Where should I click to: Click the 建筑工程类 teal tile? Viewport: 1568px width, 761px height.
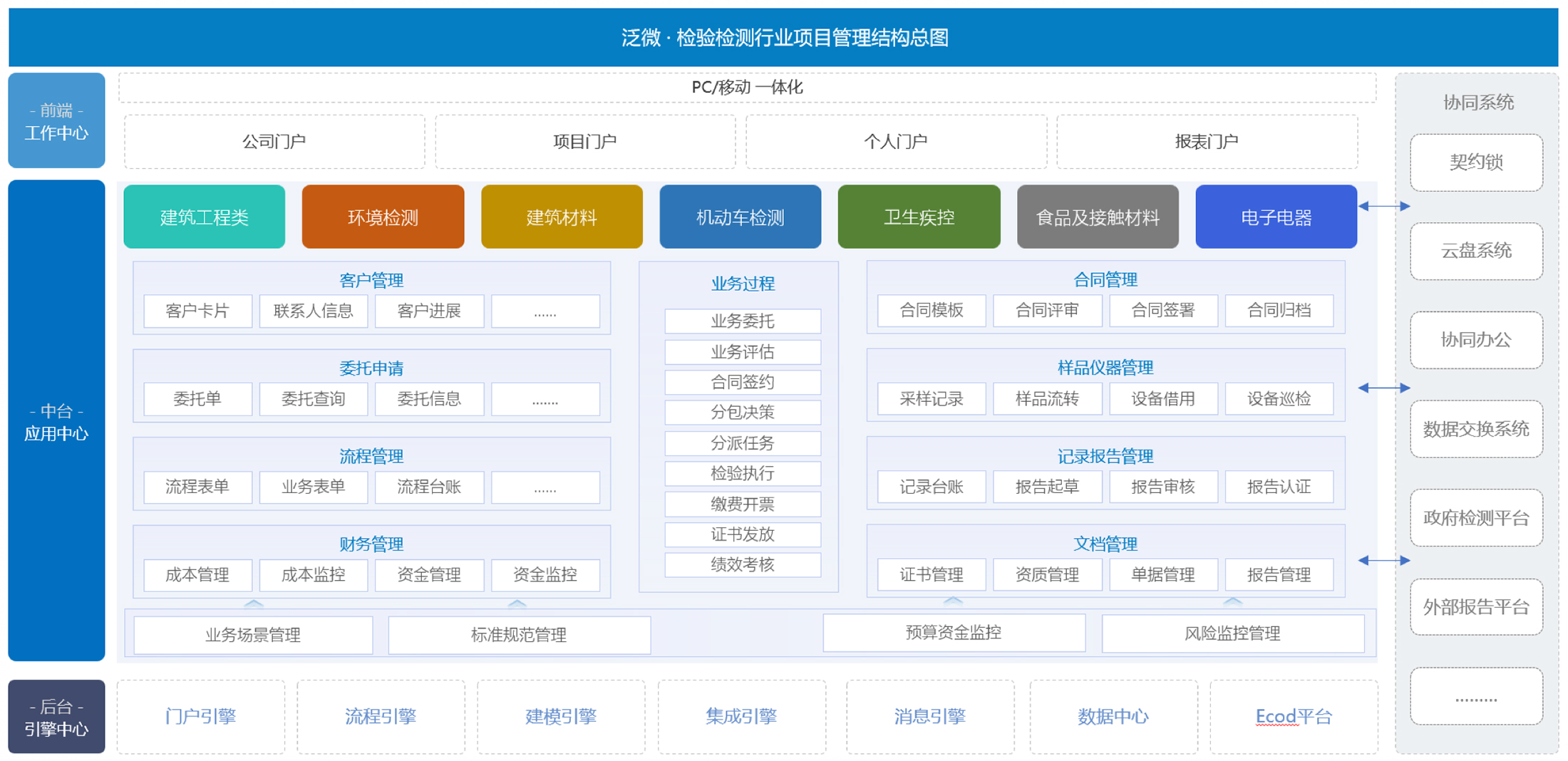tap(204, 217)
